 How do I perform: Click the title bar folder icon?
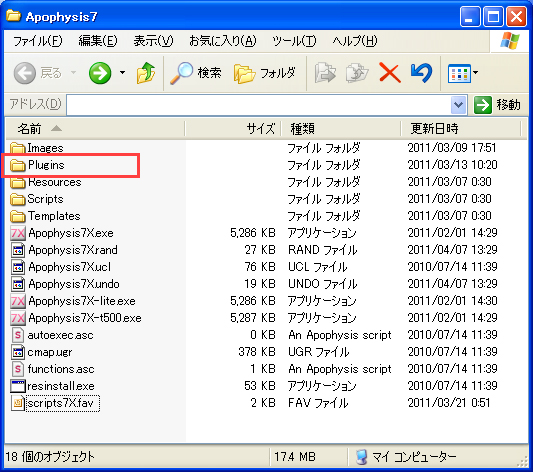pyautogui.click(x=14, y=16)
